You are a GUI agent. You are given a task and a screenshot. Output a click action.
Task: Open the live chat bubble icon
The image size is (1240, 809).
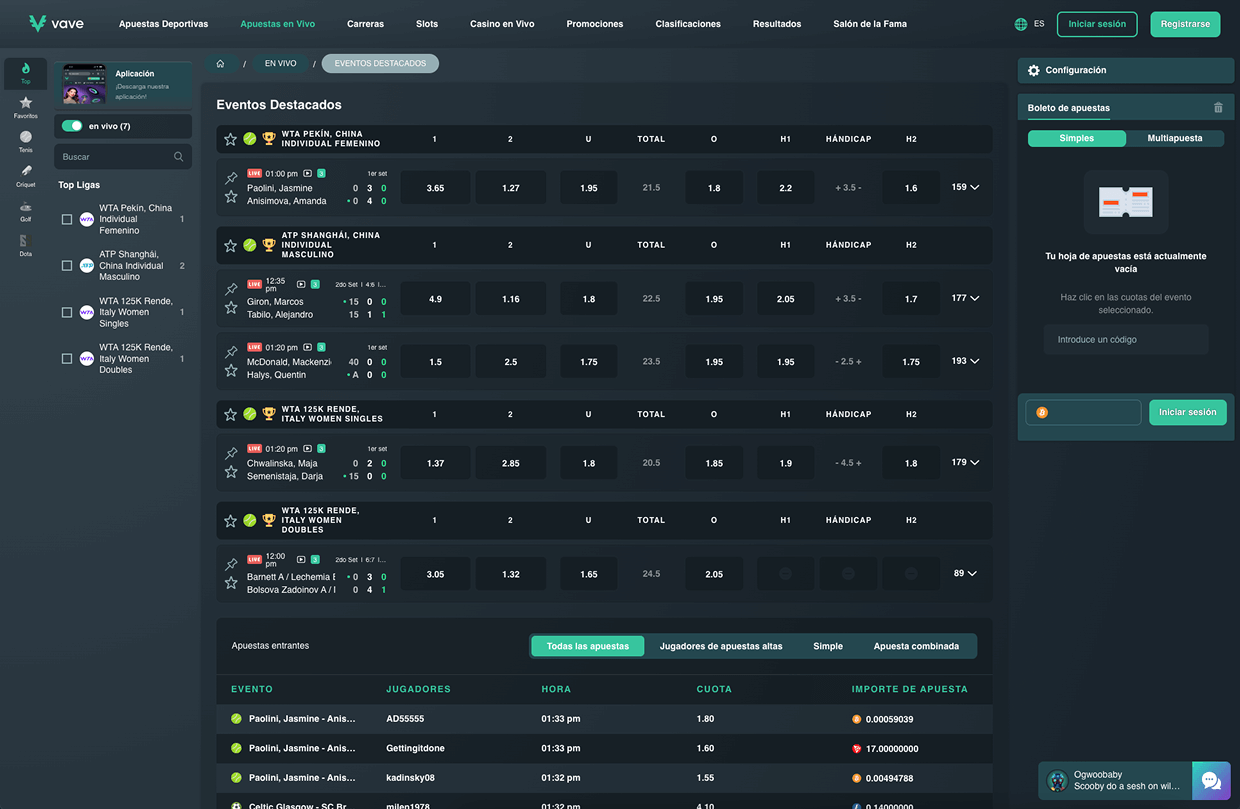[1211, 781]
